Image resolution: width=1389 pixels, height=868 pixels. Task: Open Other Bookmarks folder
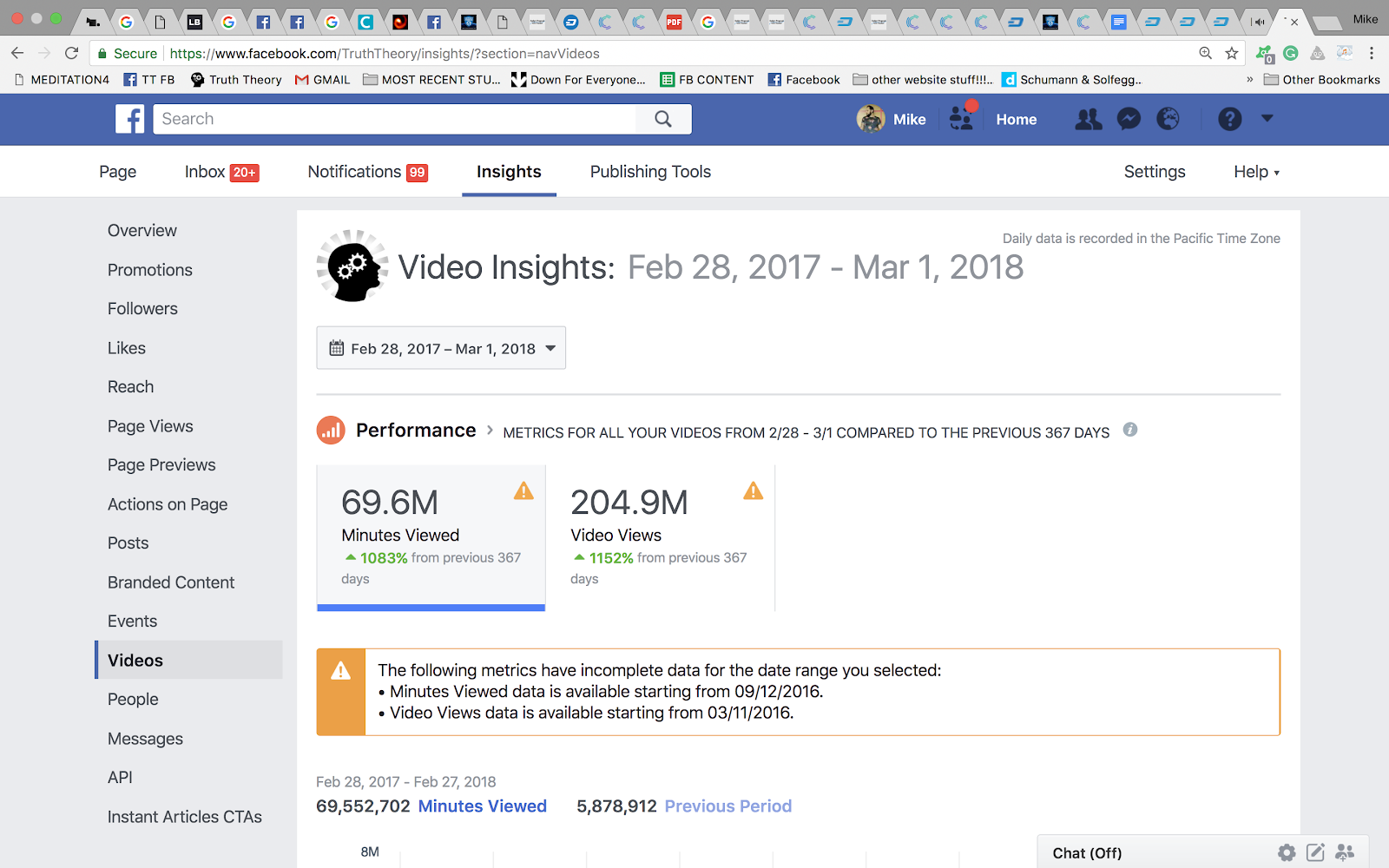[1322, 79]
